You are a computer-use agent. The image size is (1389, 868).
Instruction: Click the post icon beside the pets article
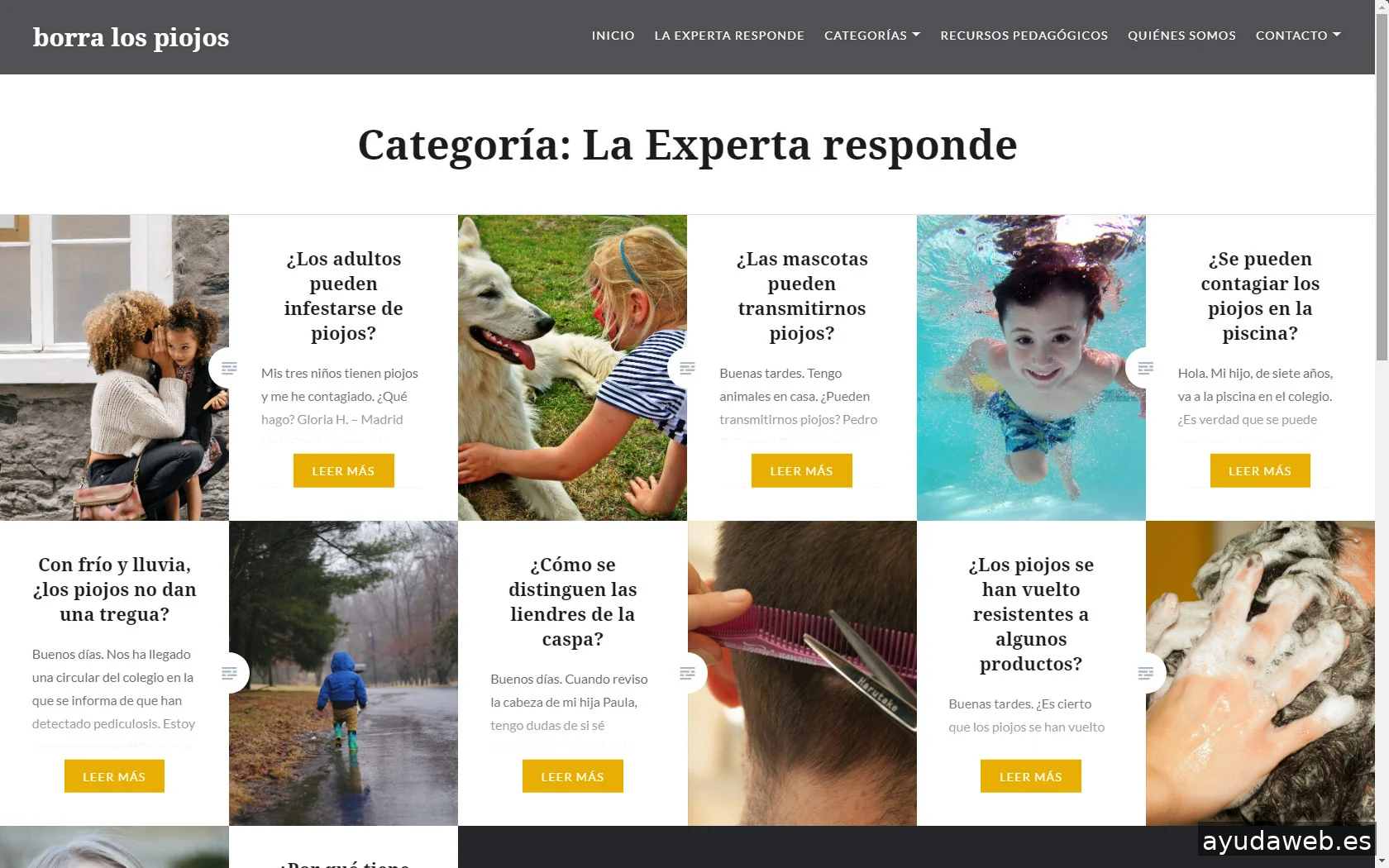tap(687, 368)
